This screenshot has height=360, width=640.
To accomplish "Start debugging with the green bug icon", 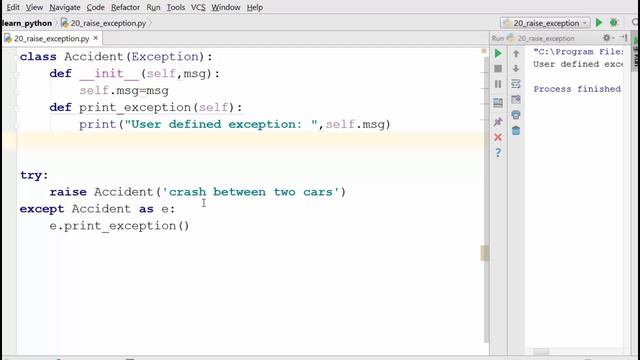I will point(613,23).
